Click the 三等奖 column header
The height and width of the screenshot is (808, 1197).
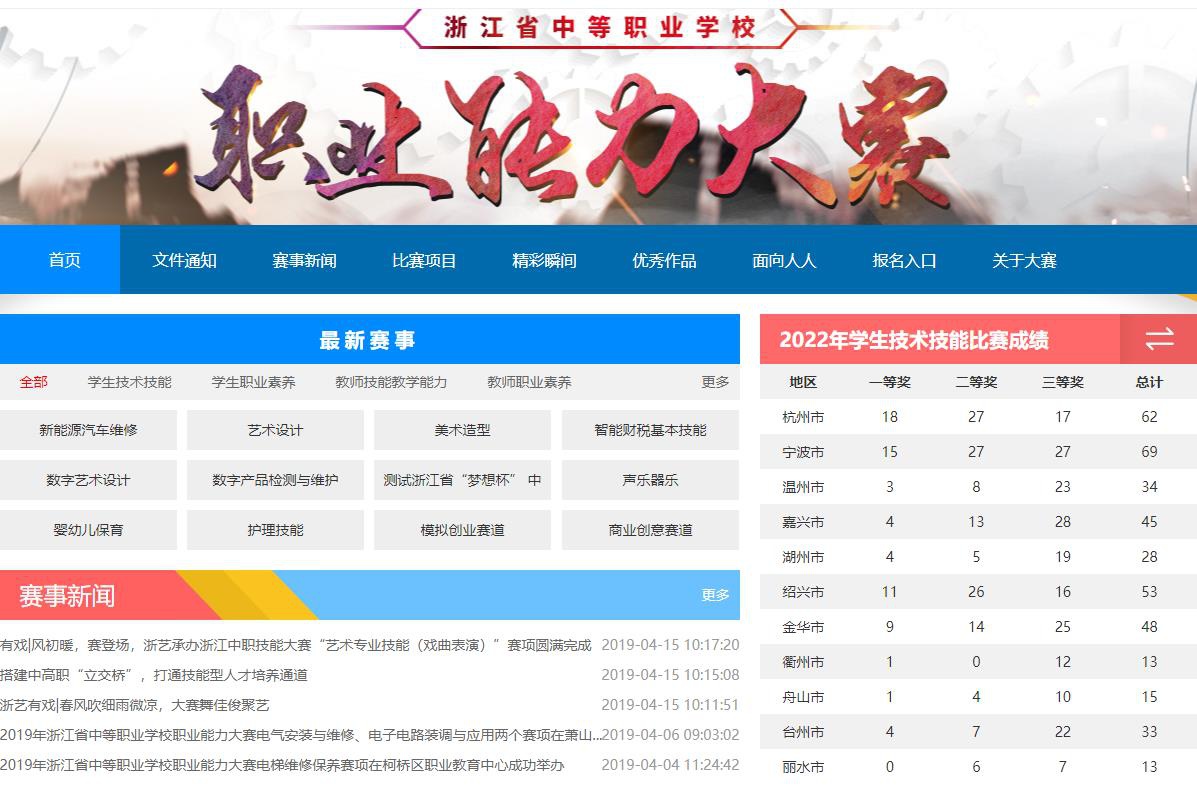[1063, 382]
